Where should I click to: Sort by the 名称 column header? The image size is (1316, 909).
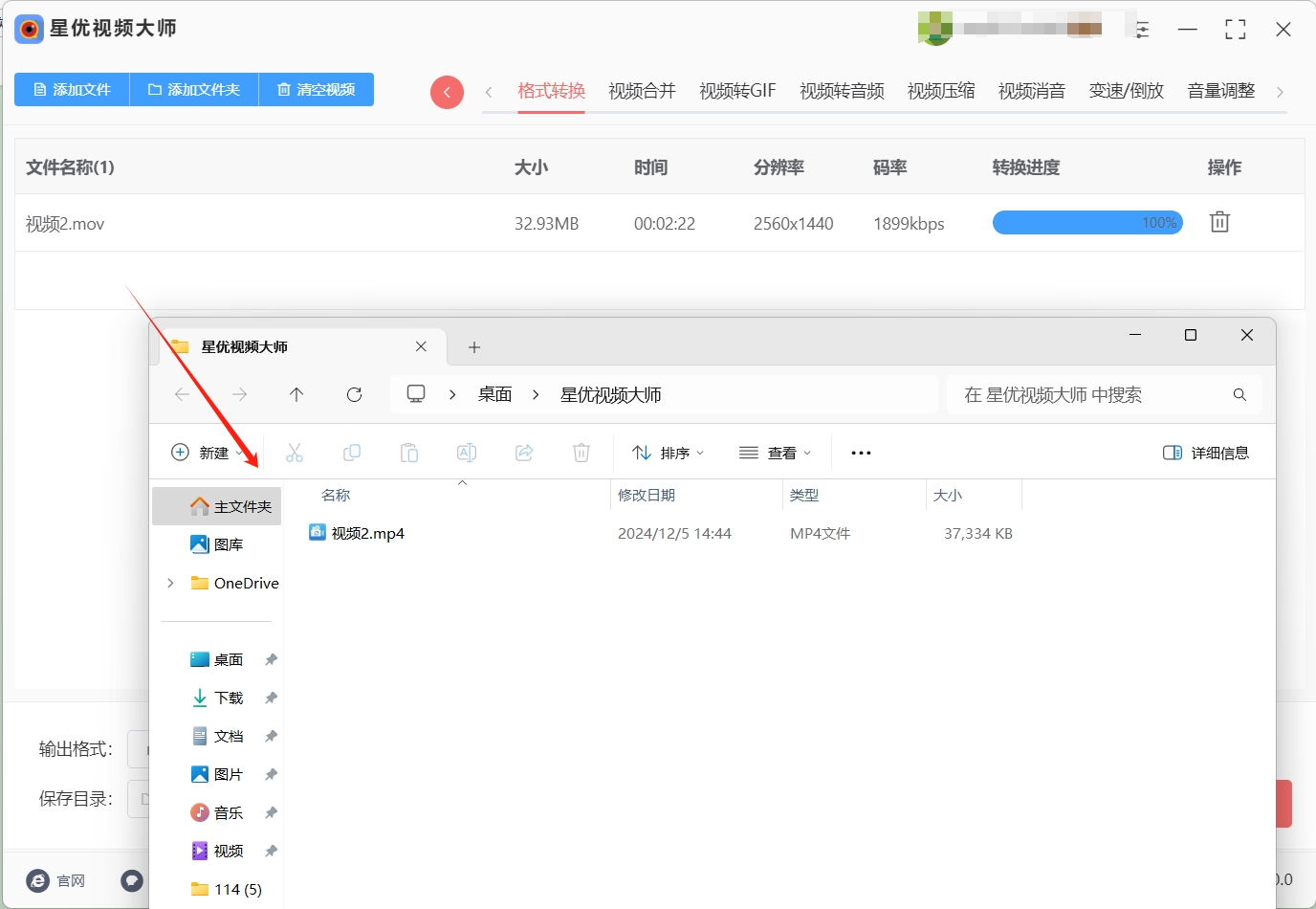pos(336,495)
